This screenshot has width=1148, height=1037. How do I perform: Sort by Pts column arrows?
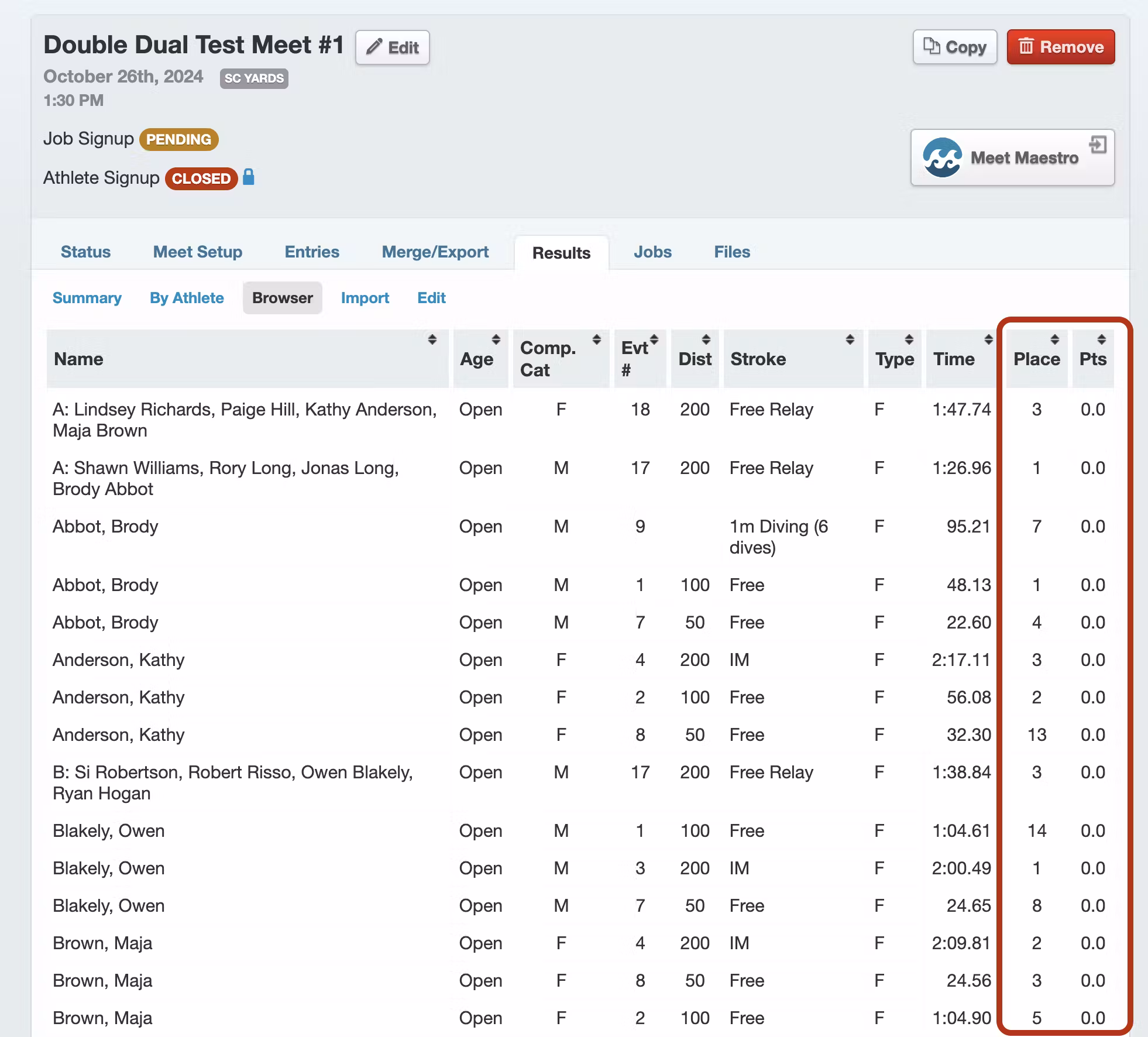tap(1101, 339)
